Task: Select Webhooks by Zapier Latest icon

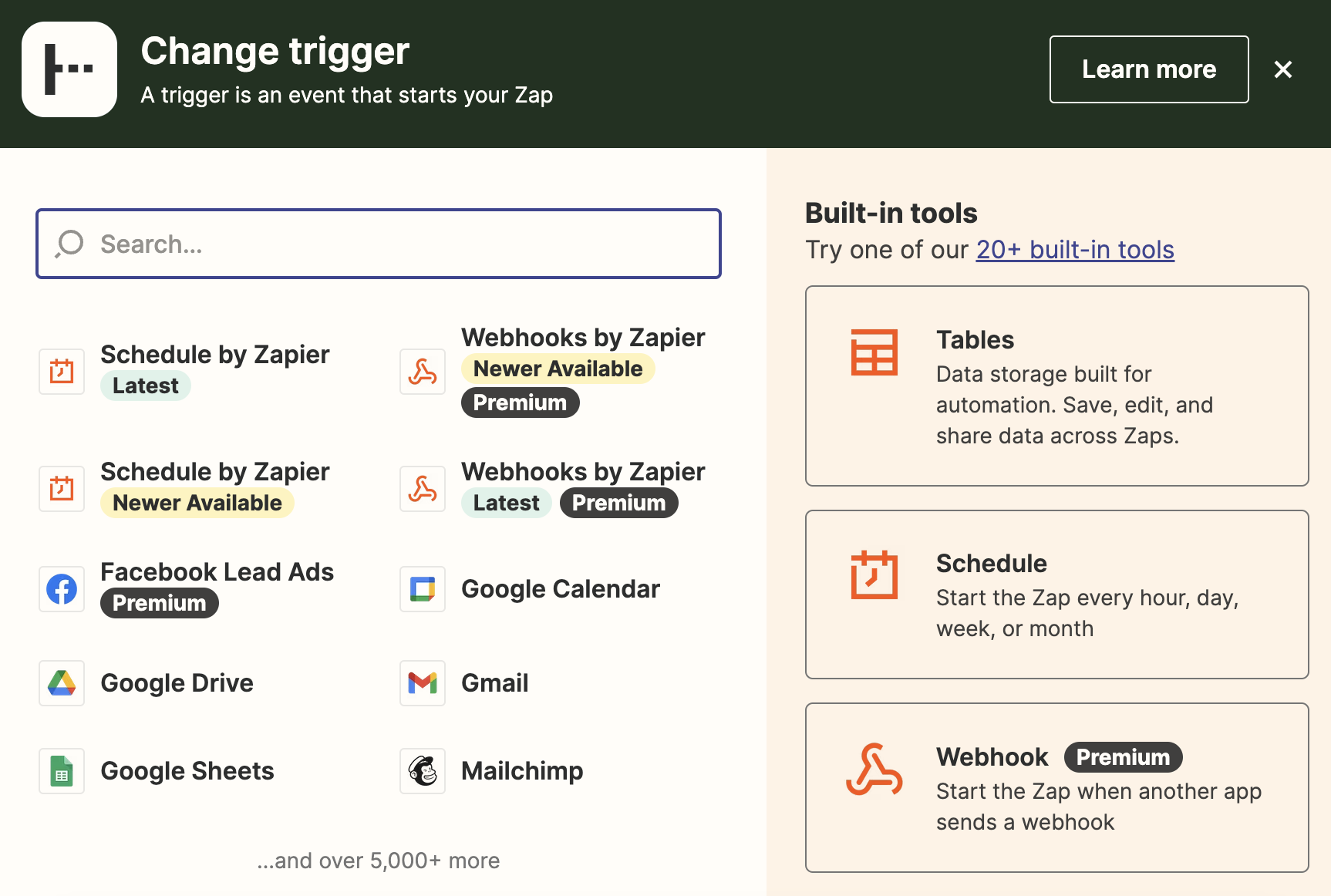Action: pyautogui.click(x=423, y=489)
